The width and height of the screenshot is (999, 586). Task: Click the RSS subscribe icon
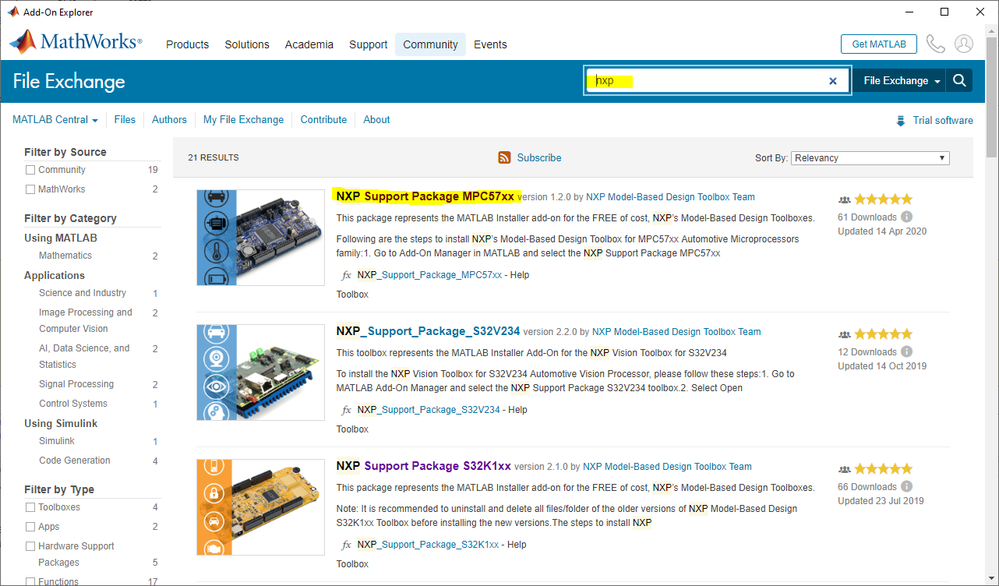[x=504, y=157]
